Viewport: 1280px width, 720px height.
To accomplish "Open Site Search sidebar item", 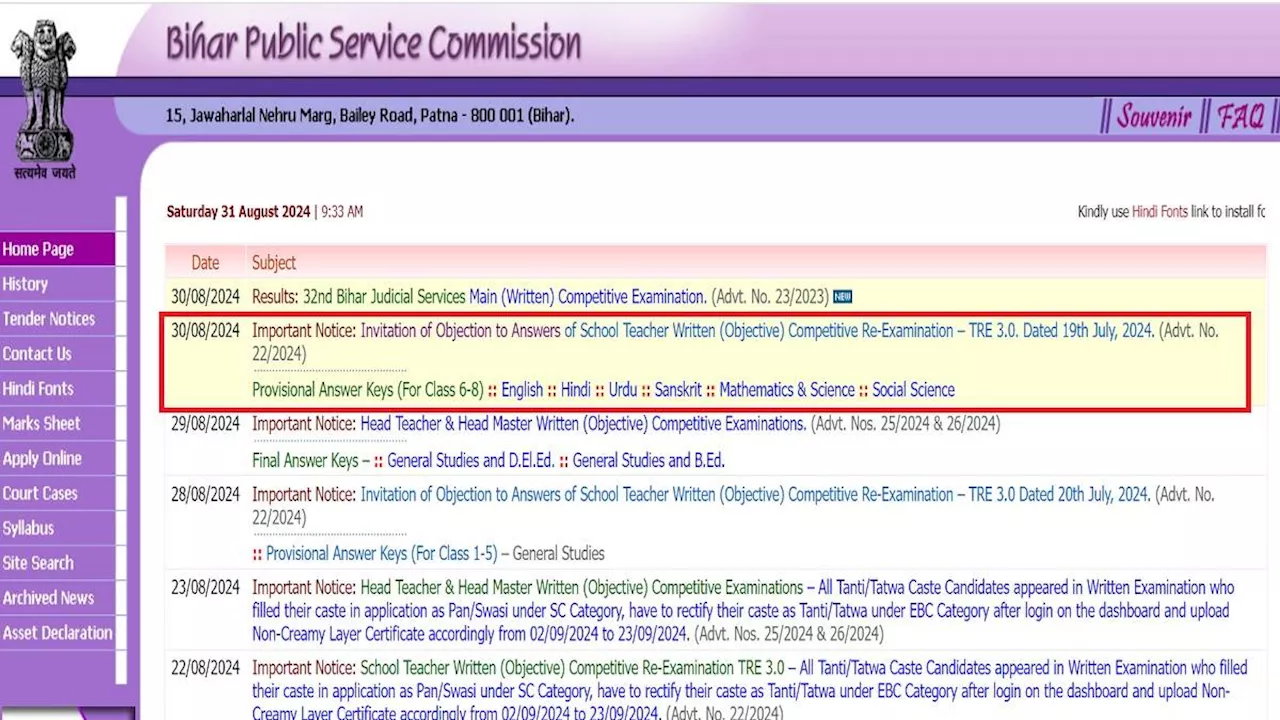I will 57,564.
